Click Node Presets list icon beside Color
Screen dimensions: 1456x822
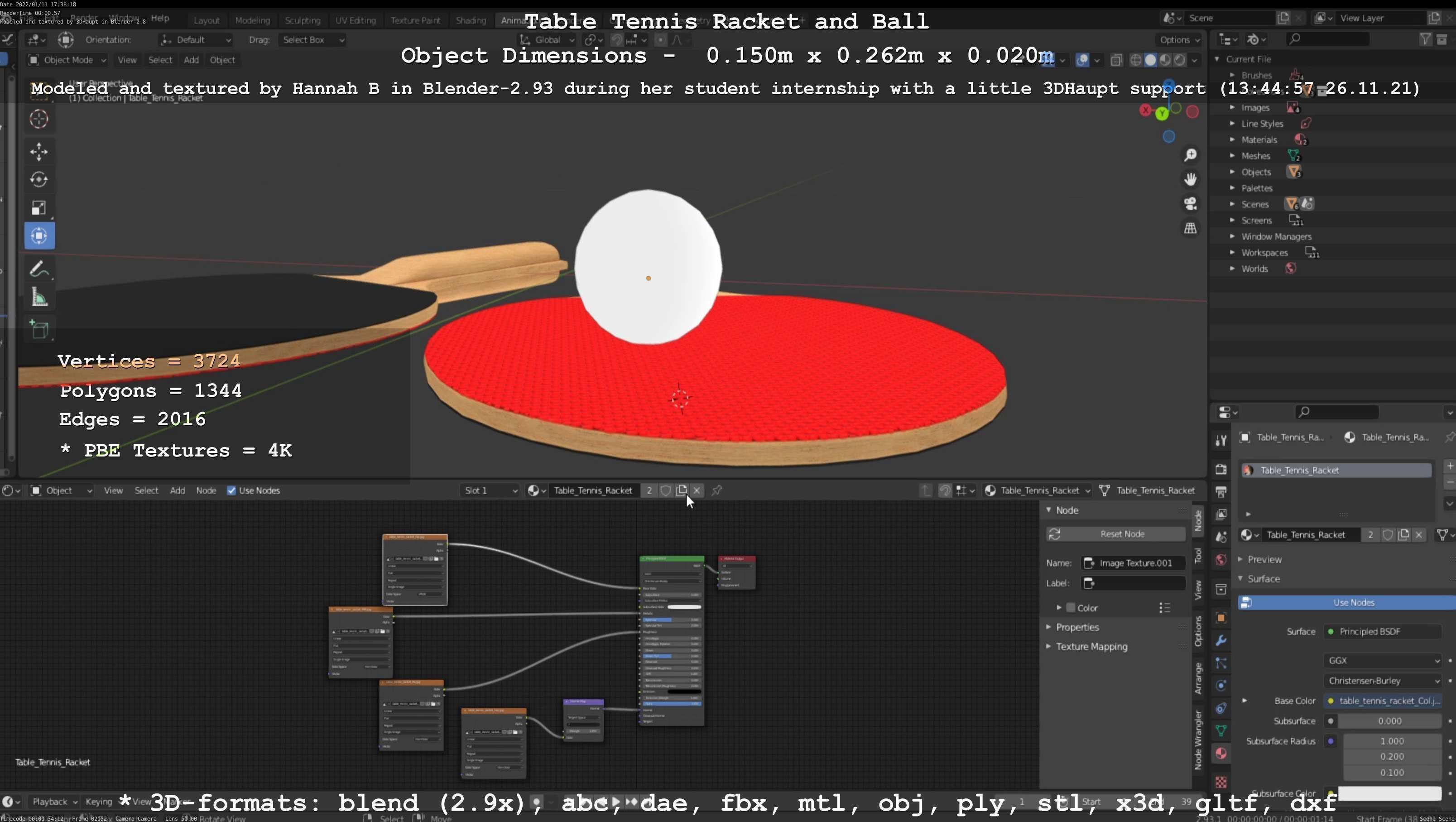(1164, 608)
